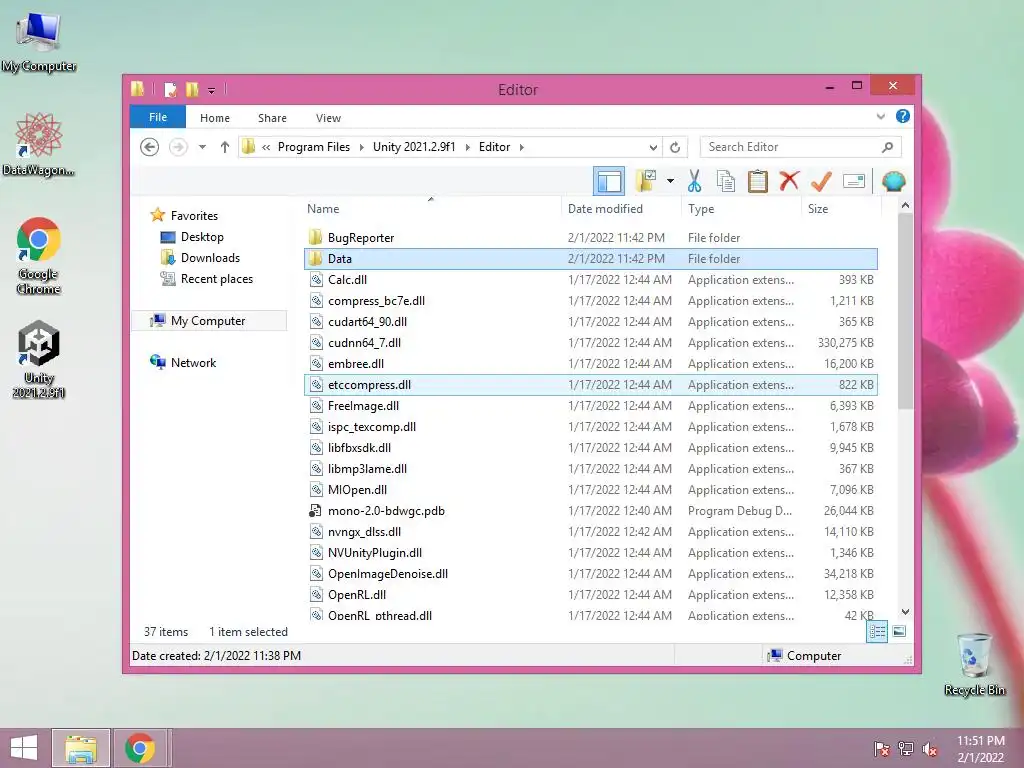Click Program Files in the address breadcrumb
Image resolution: width=1024 pixels, height=768 pixels.
coord(314,147)
